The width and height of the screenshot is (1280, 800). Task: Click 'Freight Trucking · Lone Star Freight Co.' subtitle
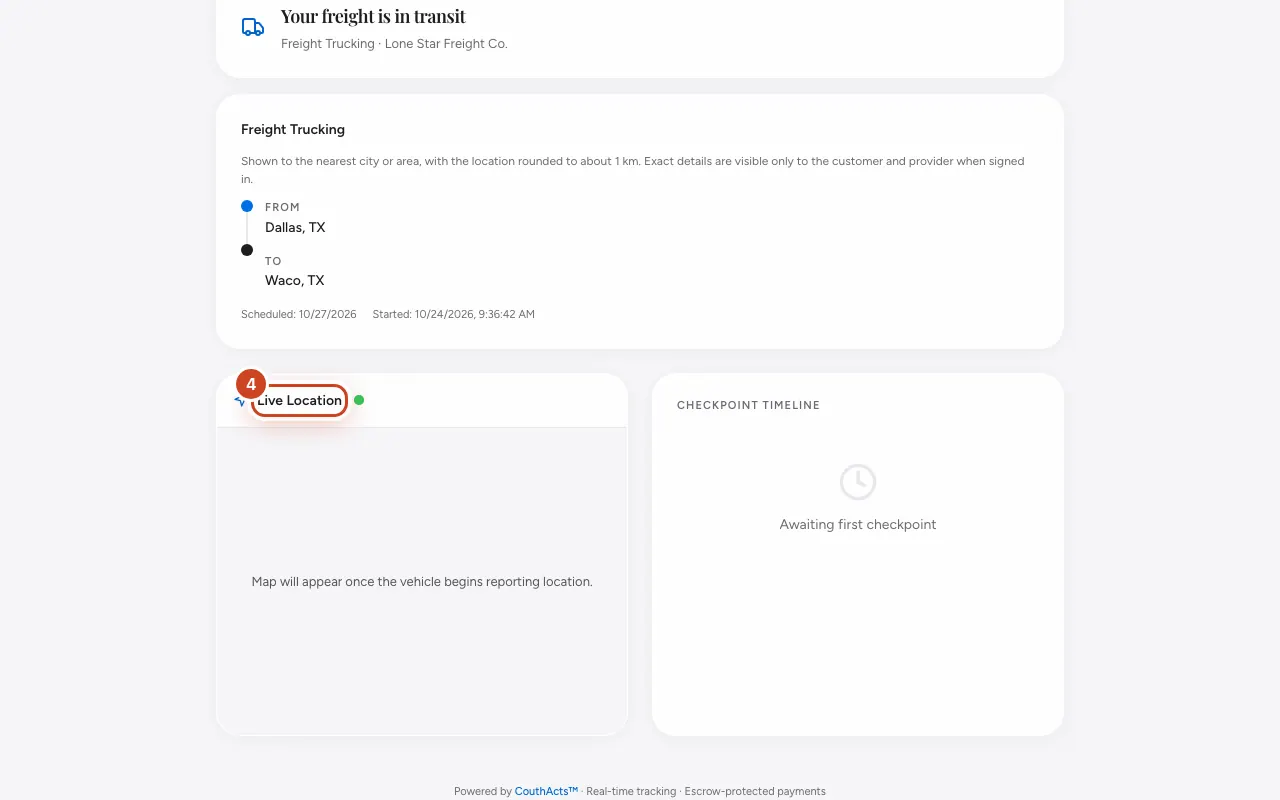pyautogui.click(x=394, y=44)
